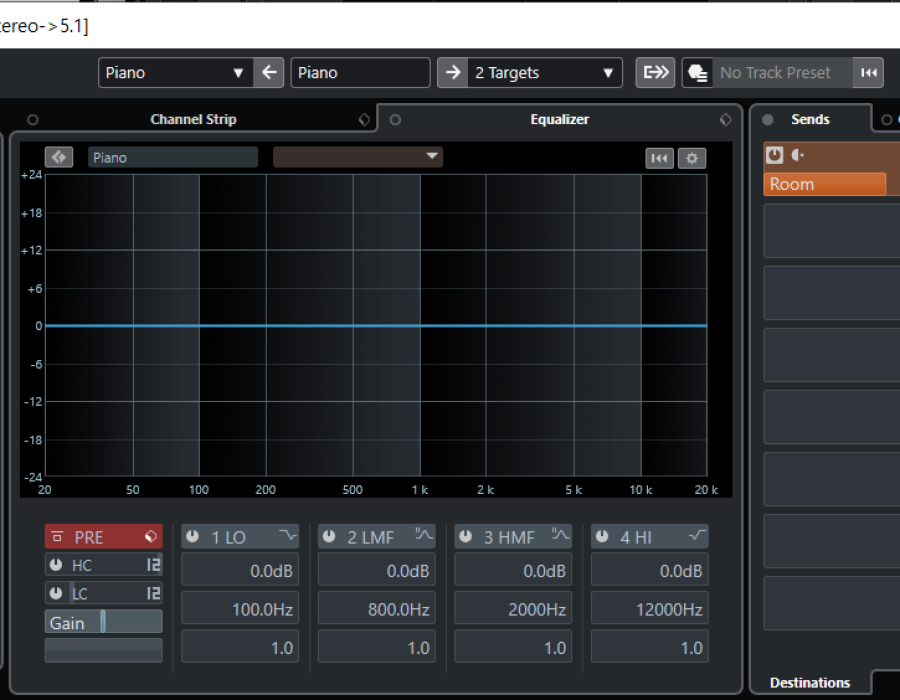Adjust the Gain slider
Image resolution: width=900 pixels, height=700 pixels.
[103, 622]
